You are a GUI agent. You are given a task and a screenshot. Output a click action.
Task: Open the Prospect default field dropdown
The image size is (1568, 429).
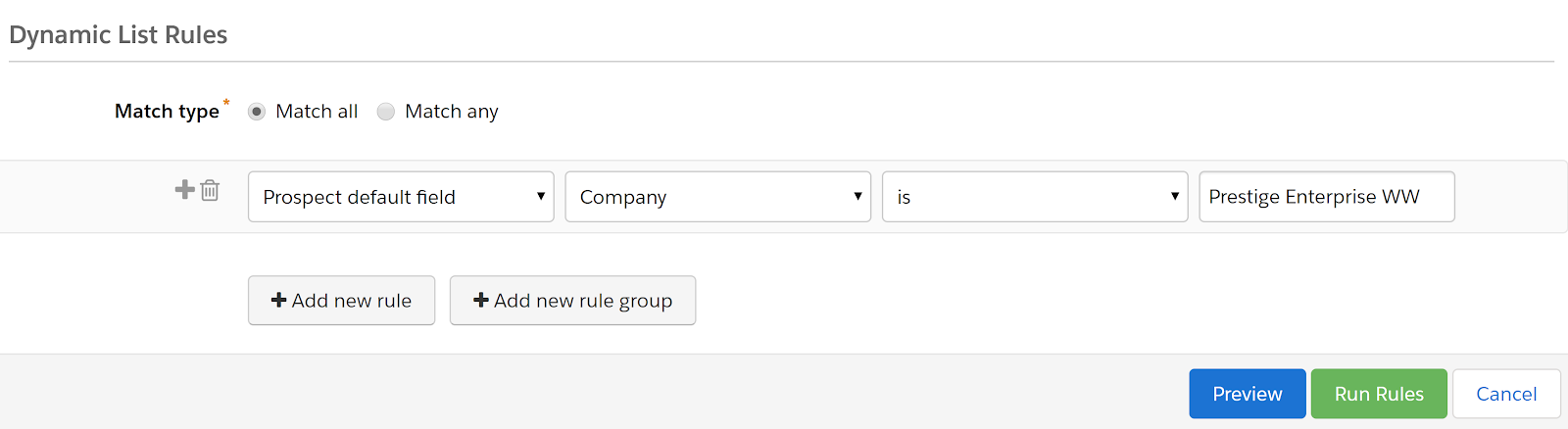pos(400,197)
